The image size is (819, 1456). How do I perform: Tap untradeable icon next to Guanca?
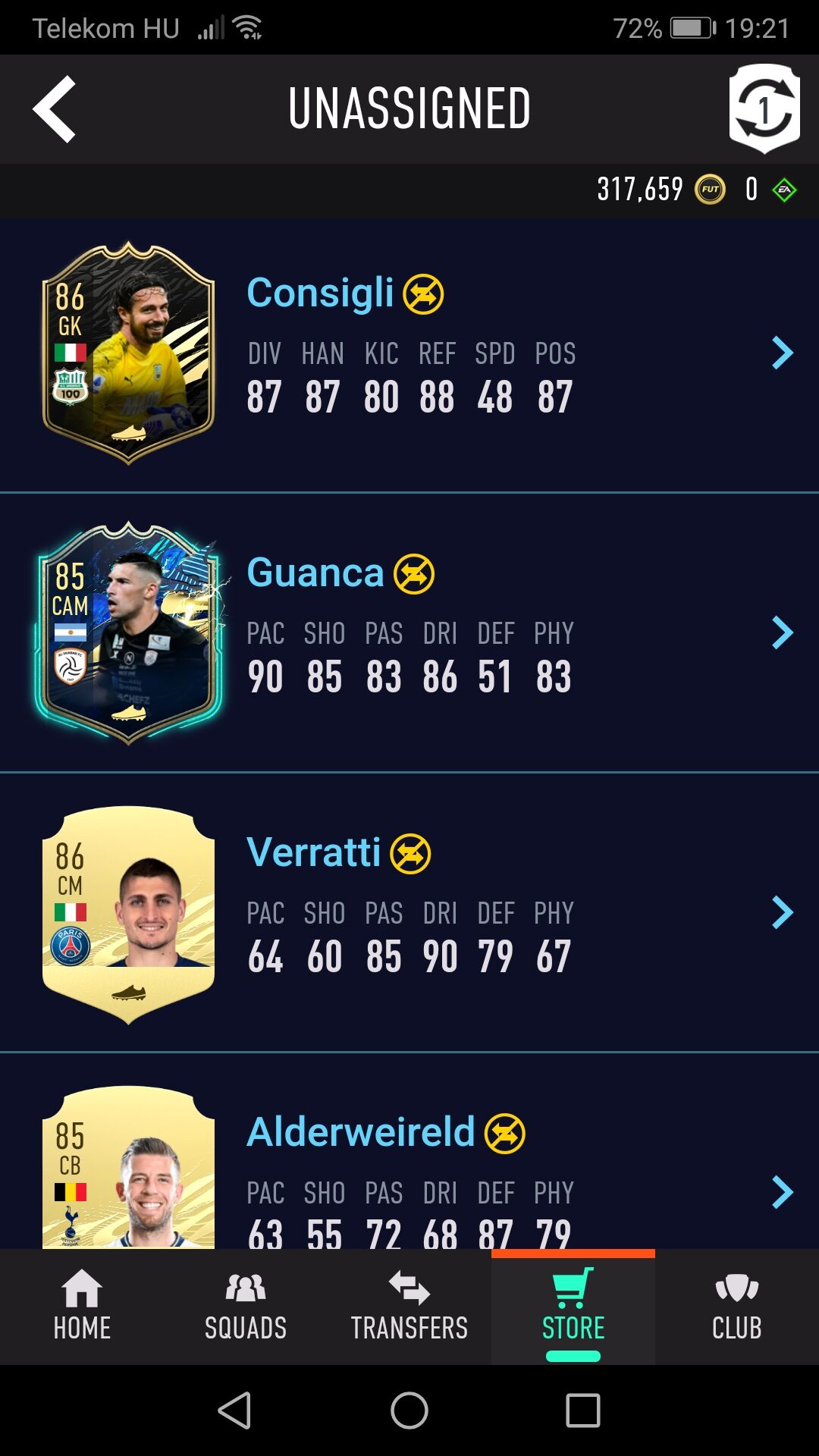pyautogui.click(x=414, y=574)
